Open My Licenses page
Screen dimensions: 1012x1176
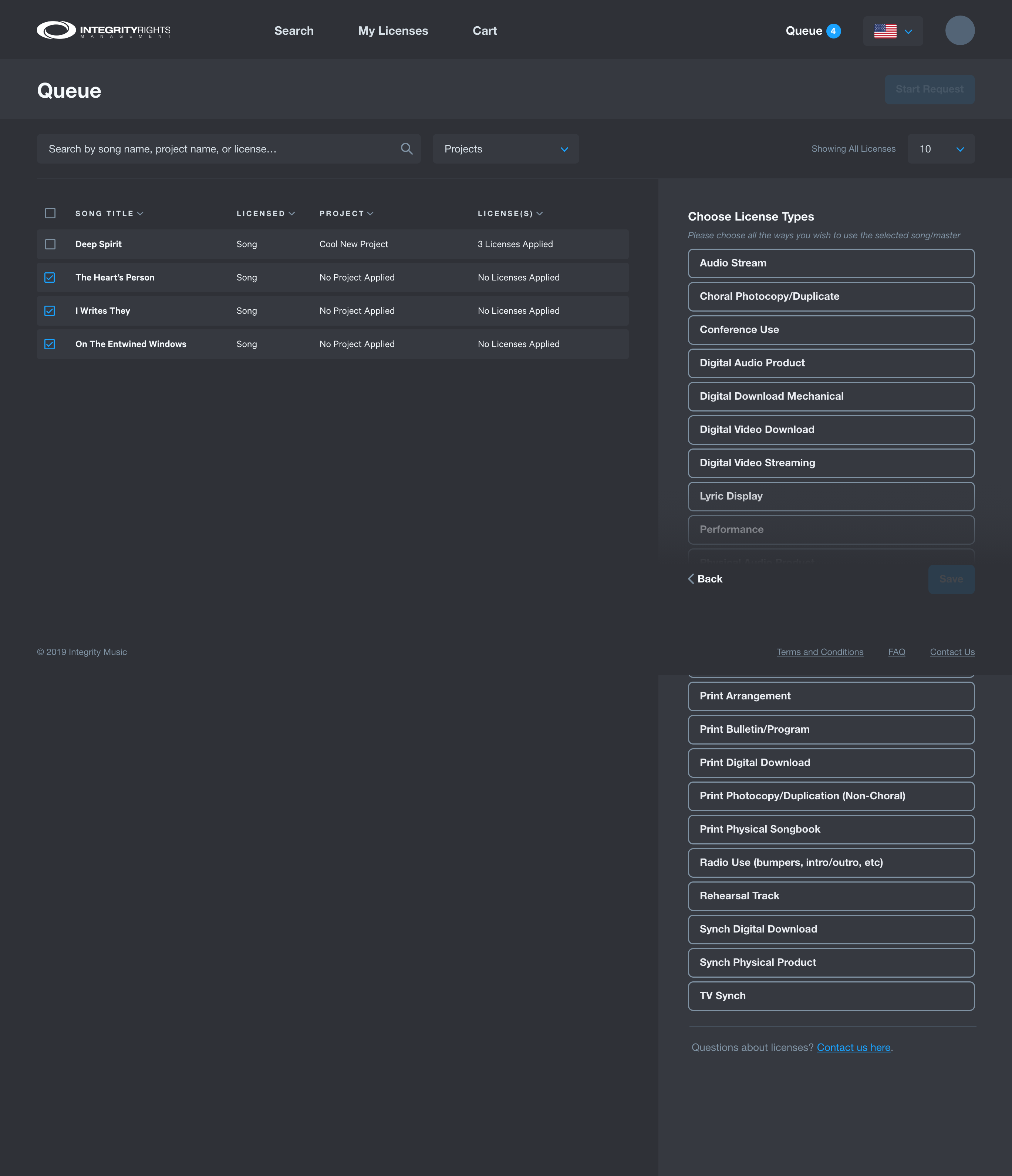click(x=393, y=31)
